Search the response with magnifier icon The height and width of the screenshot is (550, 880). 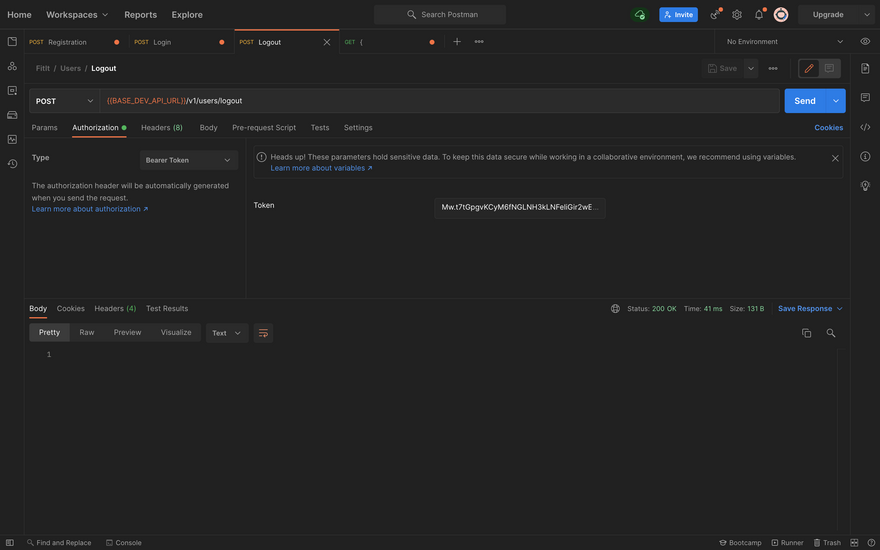click(831, 333)
